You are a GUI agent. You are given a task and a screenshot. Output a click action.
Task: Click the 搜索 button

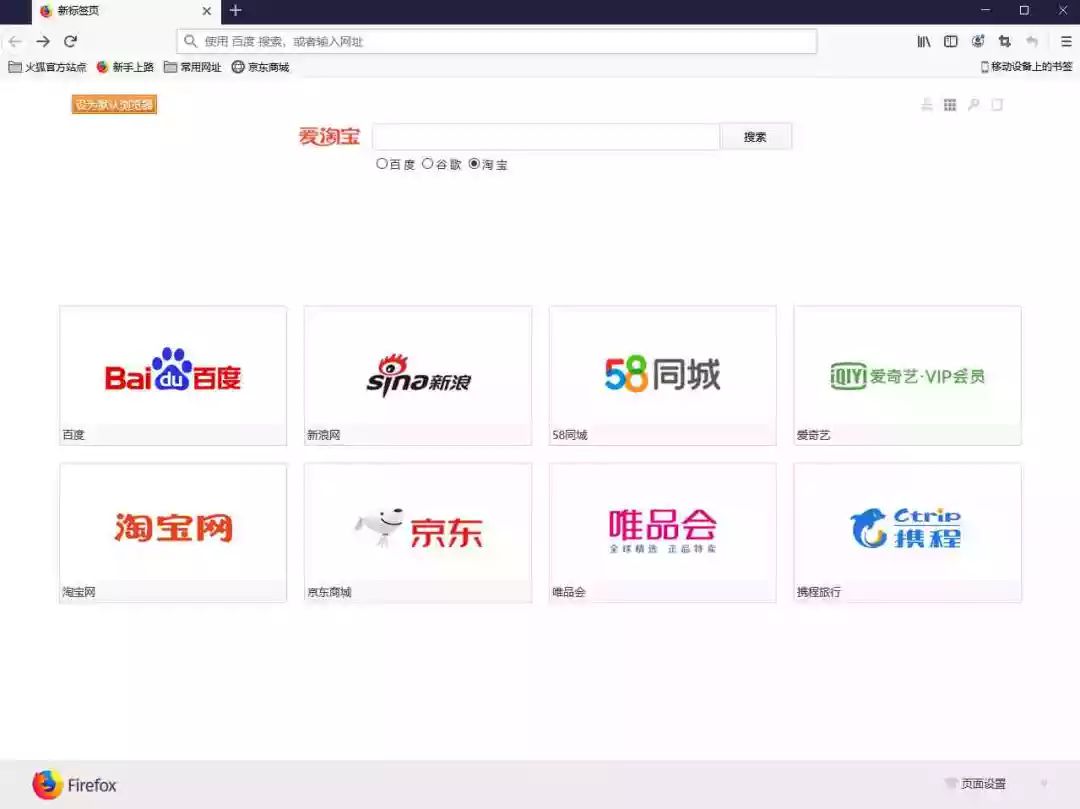756,137
